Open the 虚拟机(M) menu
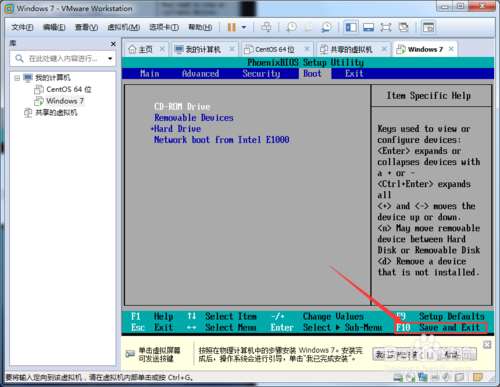The height and width of the screenshot is (387, 500). pyautogui.click(x=123, y=27)
